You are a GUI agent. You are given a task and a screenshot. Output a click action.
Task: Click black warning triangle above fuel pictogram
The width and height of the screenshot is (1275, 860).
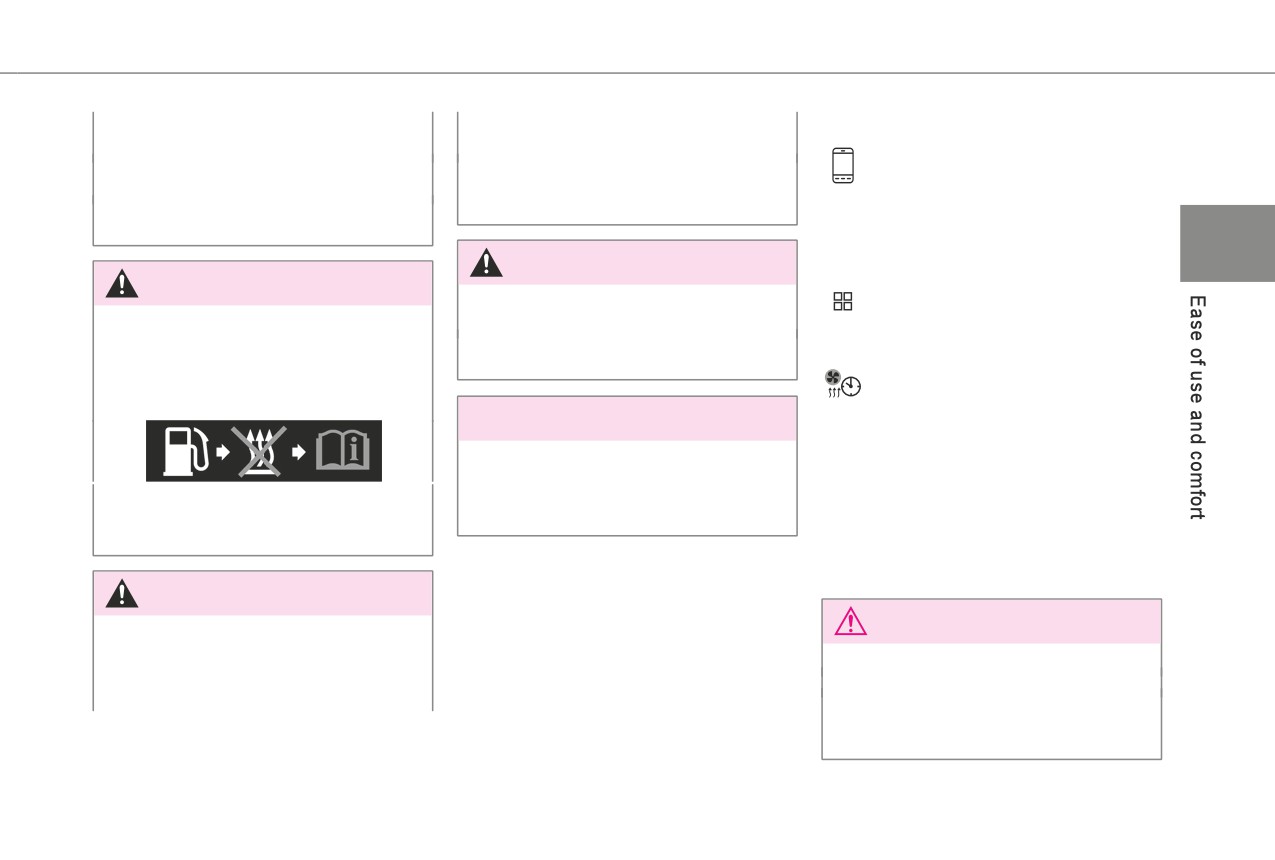(x=122, y=284)
